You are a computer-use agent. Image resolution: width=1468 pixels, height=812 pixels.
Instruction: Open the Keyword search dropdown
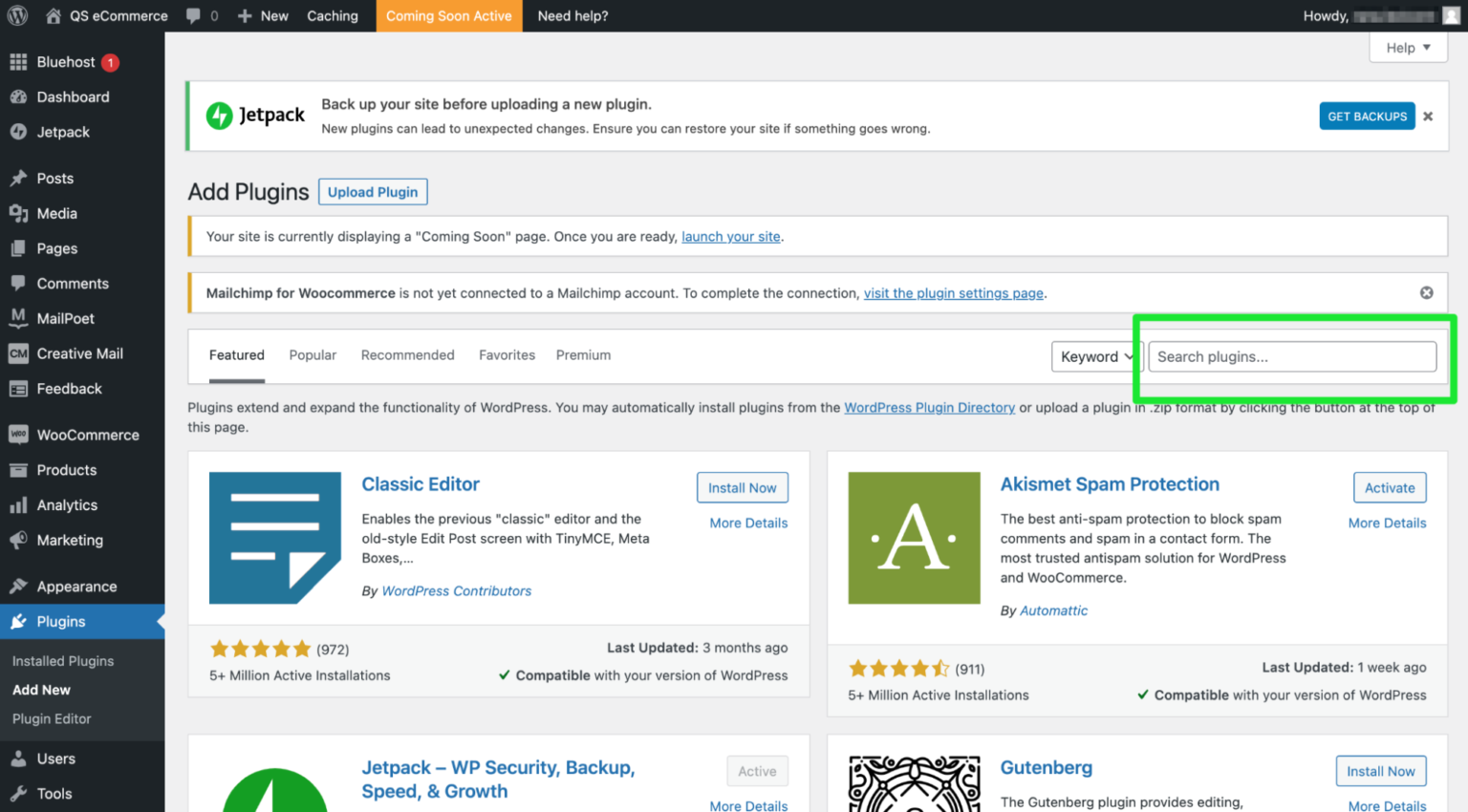click(x=1096, y=356)
